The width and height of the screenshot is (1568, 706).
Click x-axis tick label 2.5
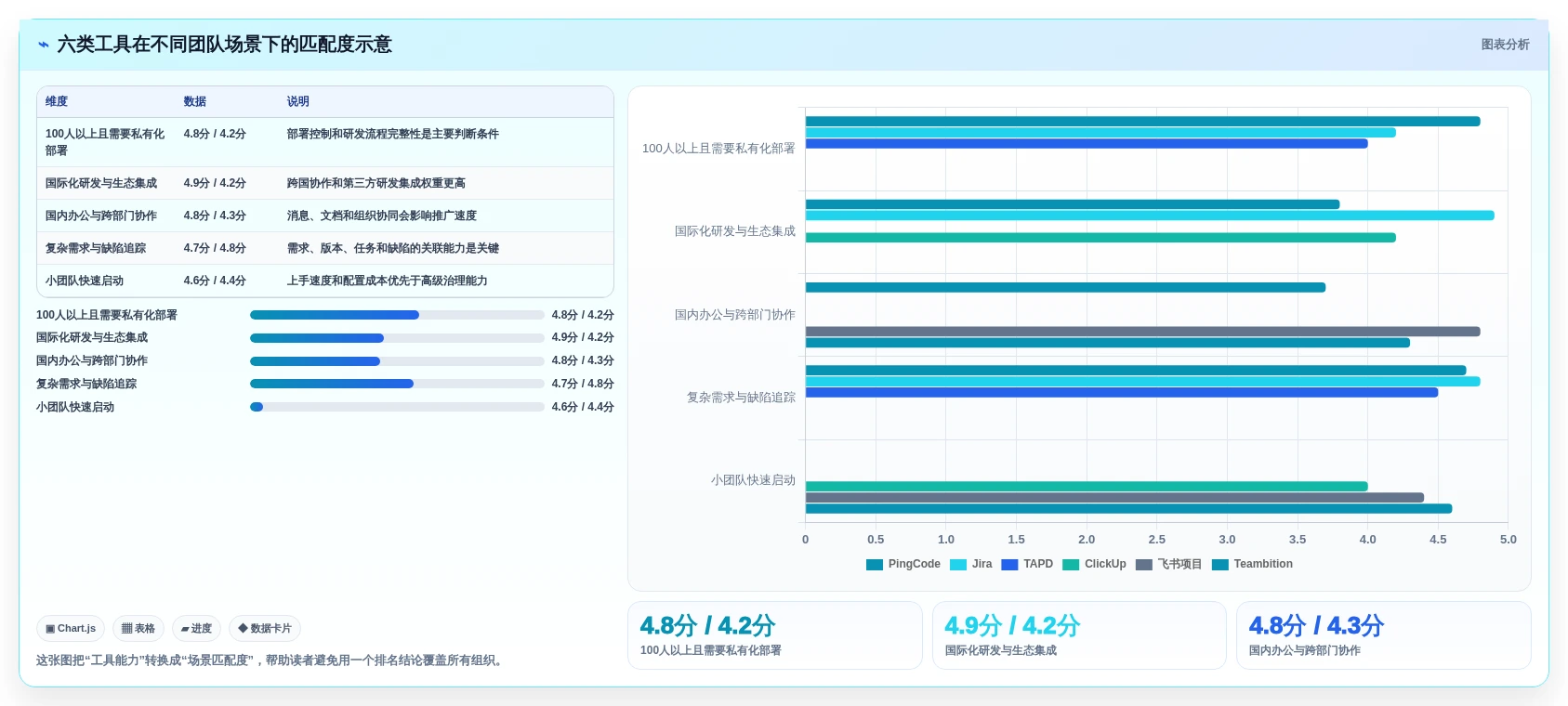click(x=1157, y=540)
